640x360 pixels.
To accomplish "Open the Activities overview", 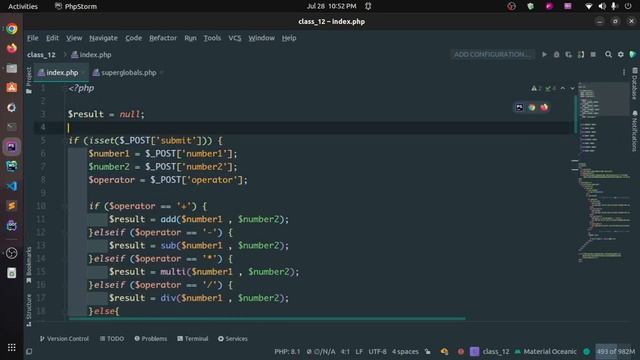I will [23, 6].
